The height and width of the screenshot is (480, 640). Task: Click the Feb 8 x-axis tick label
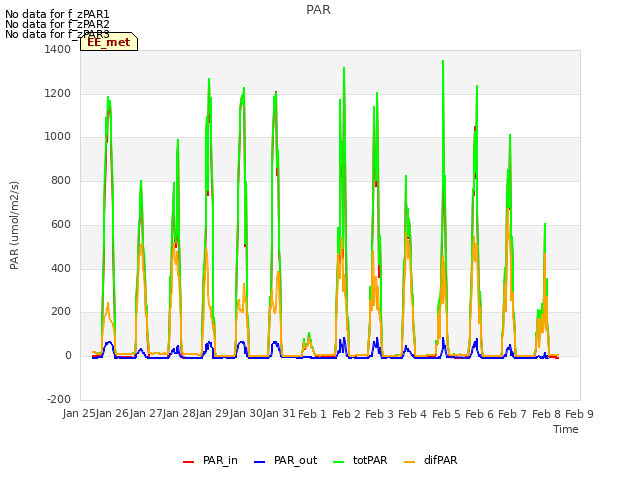tap(547, 414)
